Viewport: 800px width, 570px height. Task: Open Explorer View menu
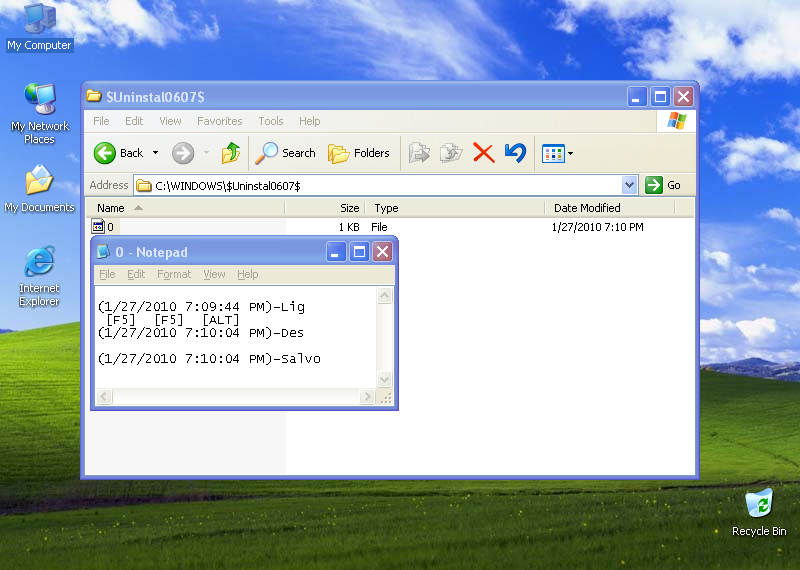click(x=170, y=121)
